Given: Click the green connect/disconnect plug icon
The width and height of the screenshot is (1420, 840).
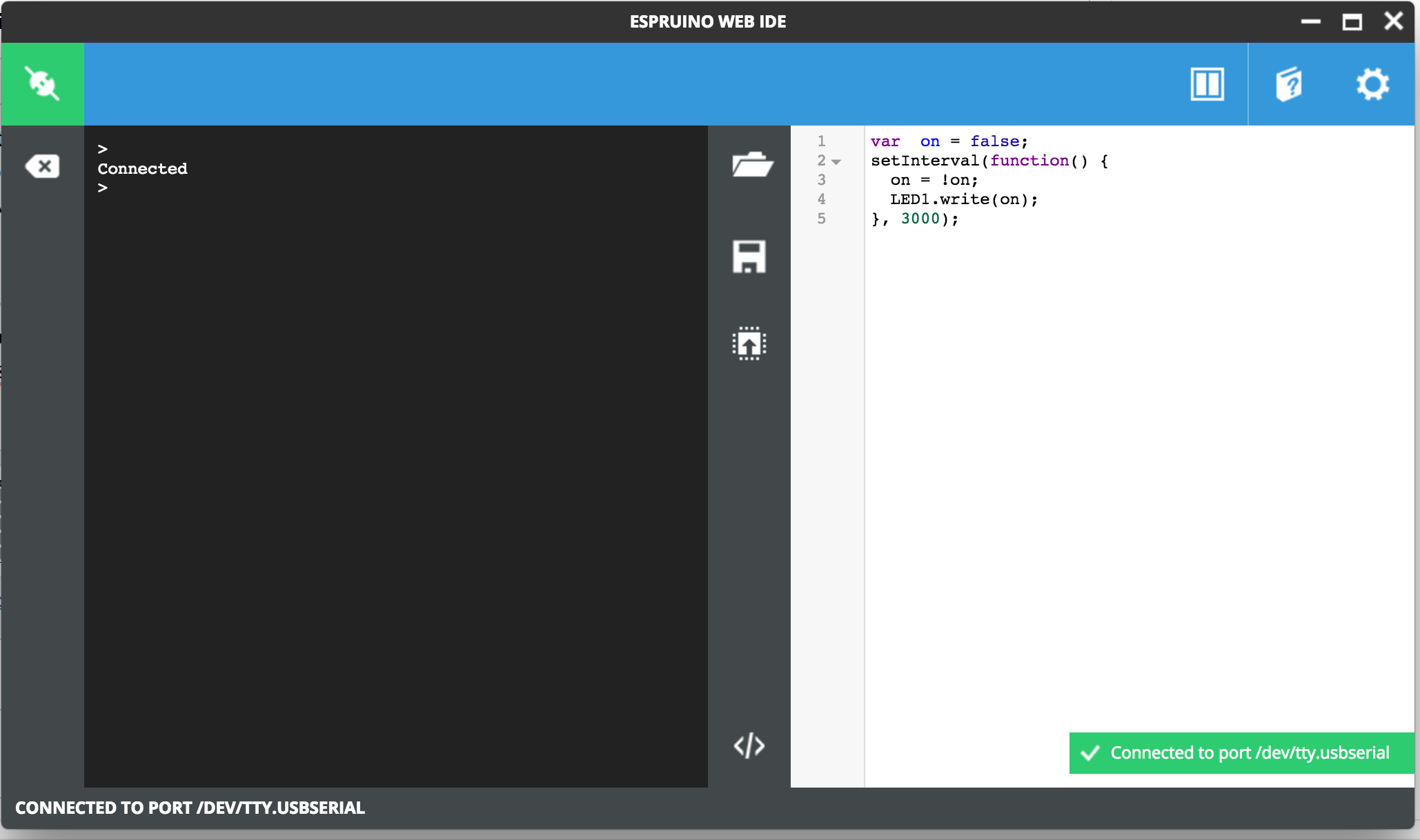Looking at the screenshot, I should pos(43,83).
